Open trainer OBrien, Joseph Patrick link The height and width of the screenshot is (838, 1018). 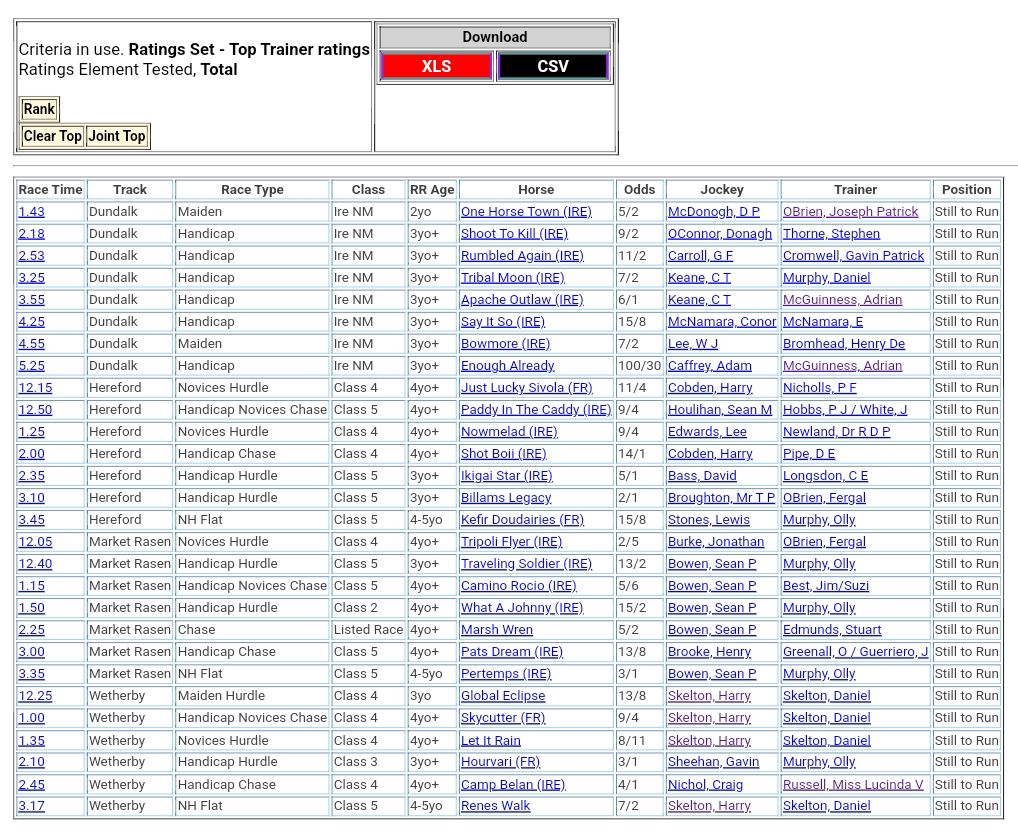click(x=850, y=212)
